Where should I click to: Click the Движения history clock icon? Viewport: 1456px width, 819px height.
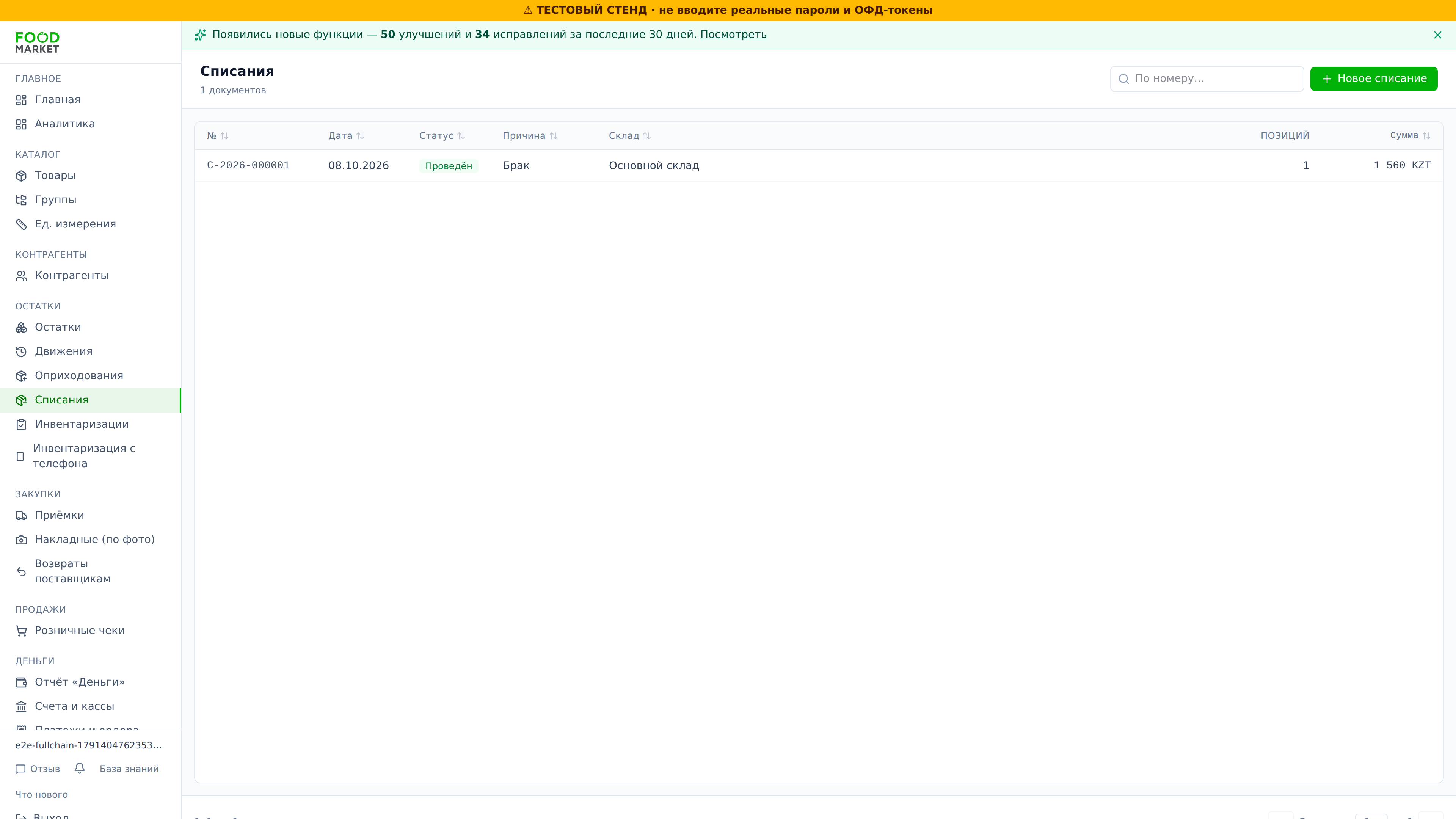(21, 351)
